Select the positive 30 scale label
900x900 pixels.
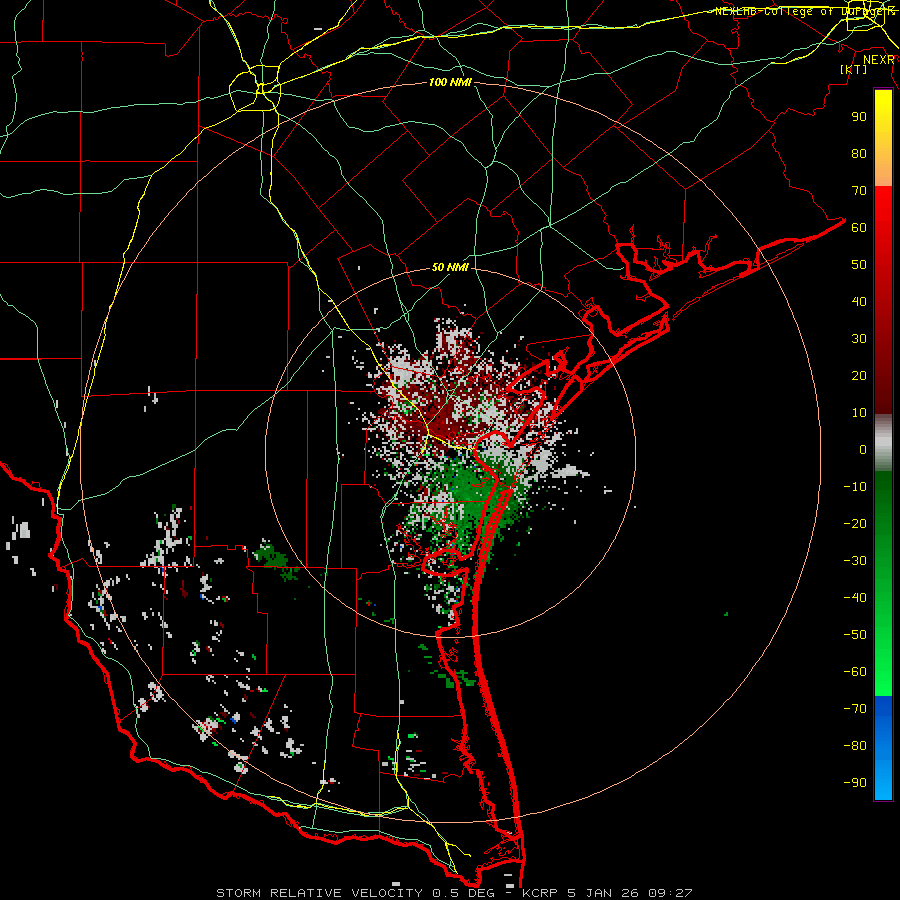[x=859, y=339]
